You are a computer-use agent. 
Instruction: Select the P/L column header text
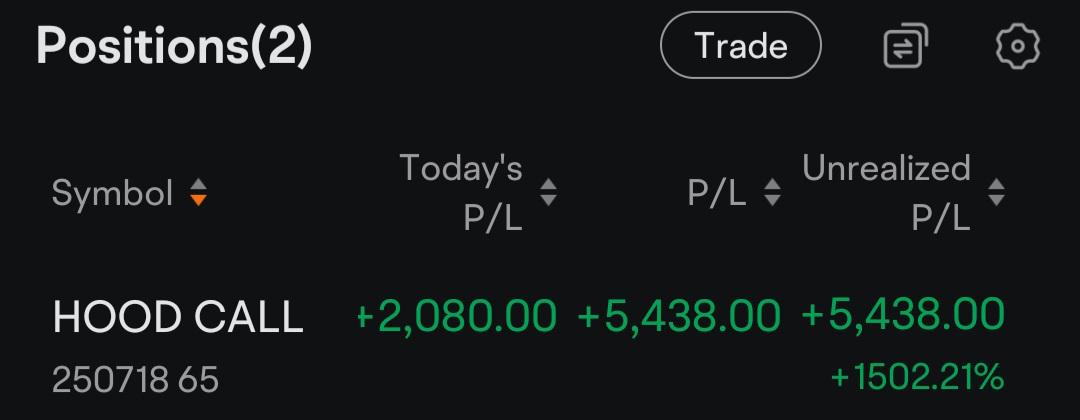pos(716,193)
